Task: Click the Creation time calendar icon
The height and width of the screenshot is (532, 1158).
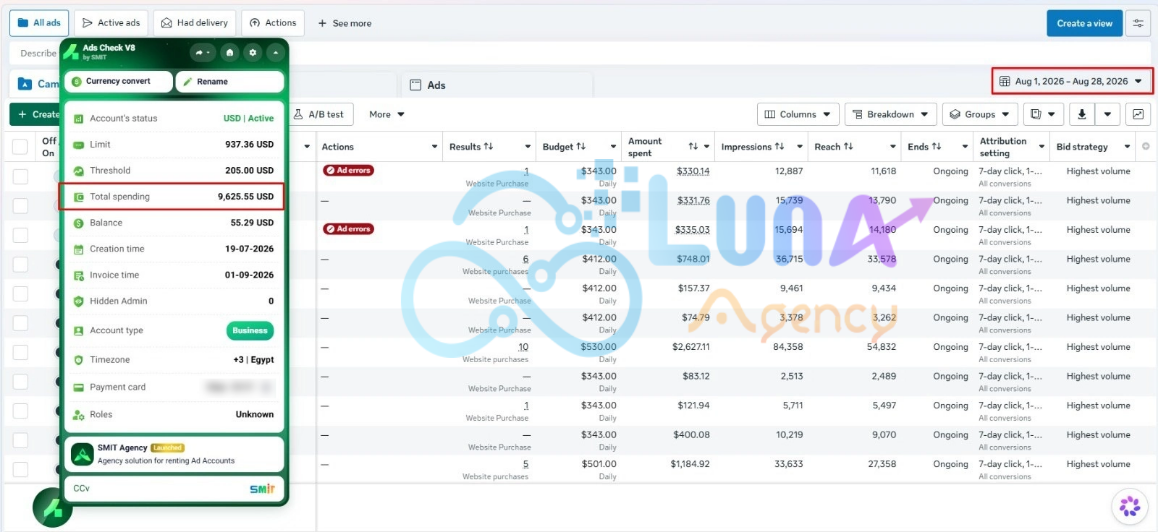Action: click(78, 249)
